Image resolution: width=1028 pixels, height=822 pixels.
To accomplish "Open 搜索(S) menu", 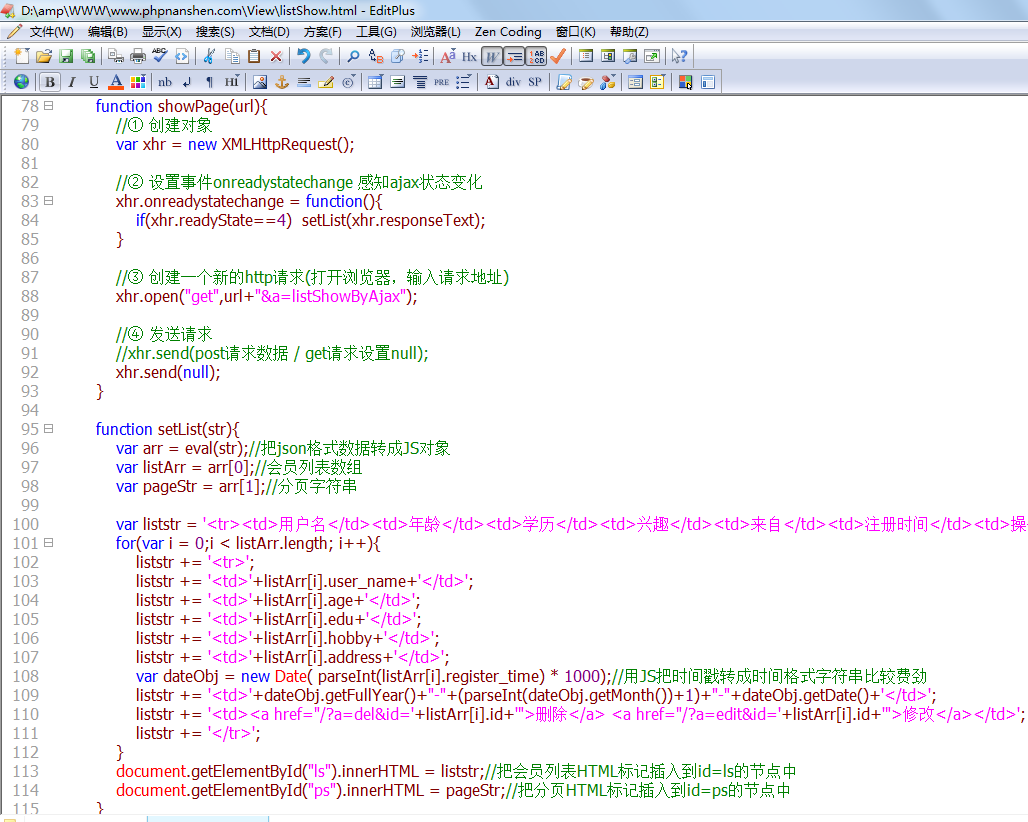I will (215, 32).
